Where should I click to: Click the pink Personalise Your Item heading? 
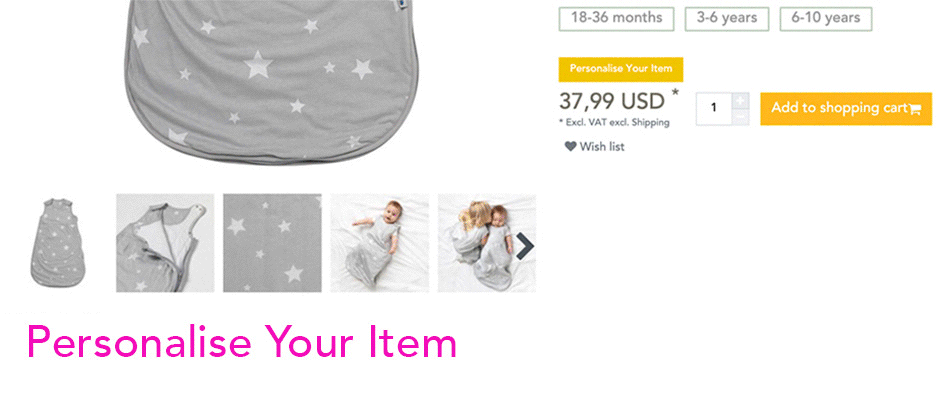(x=242, y=342)
